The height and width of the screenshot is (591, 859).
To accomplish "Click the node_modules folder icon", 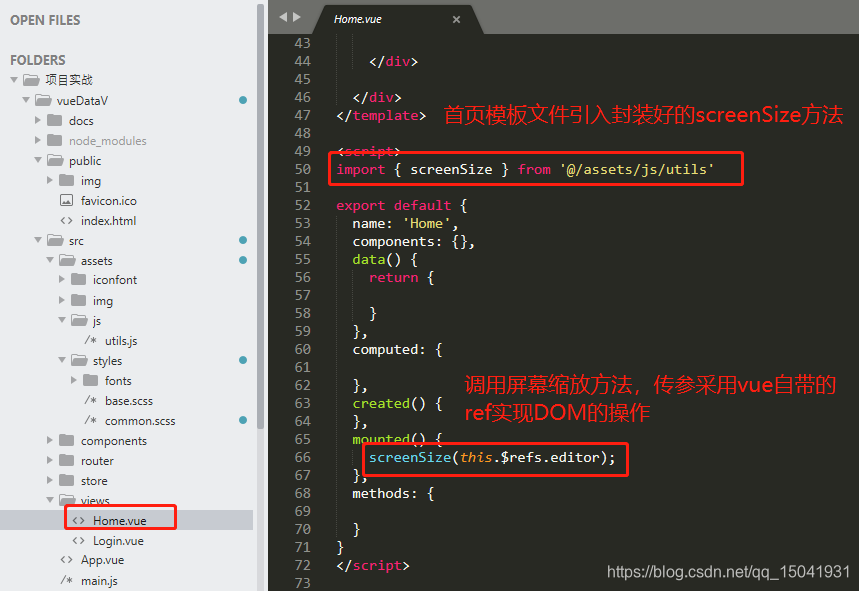I will pyautogui.click(x=55, y=140).
